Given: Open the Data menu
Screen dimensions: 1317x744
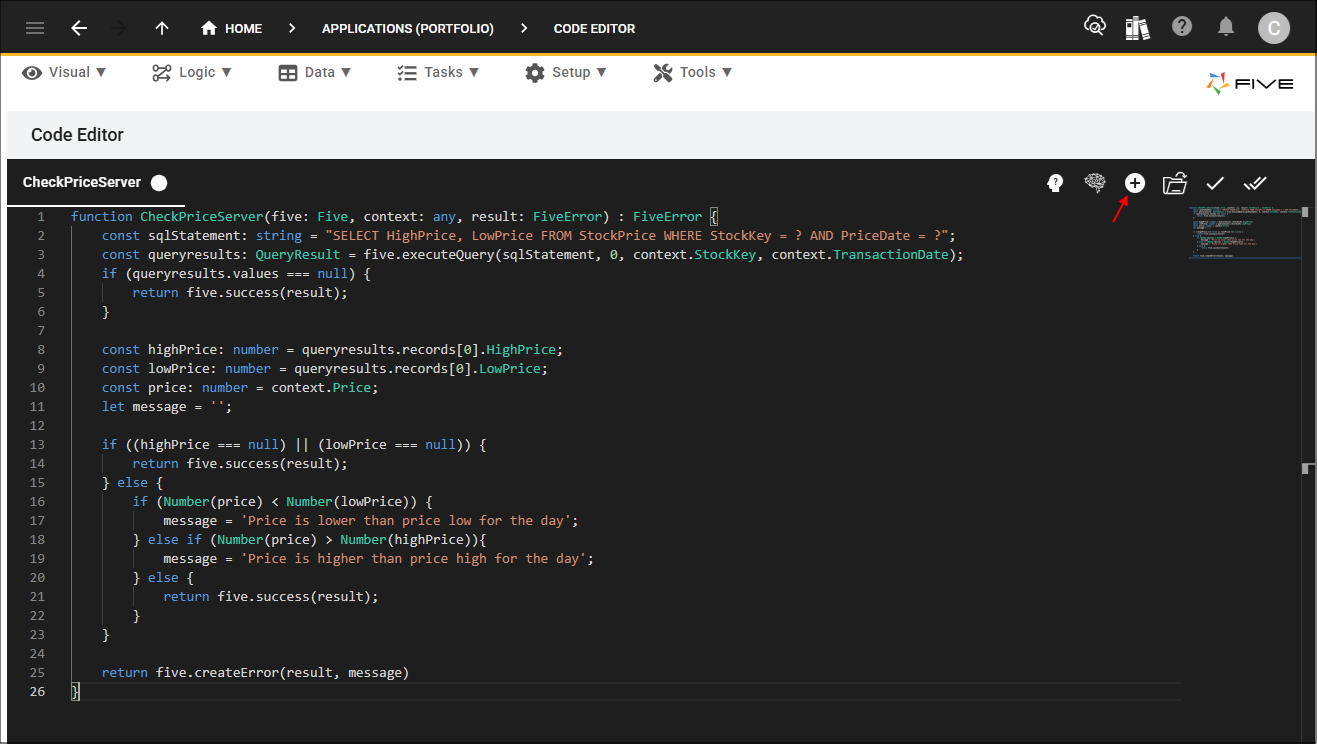Looking at the screenshot, I should [315, 72].
